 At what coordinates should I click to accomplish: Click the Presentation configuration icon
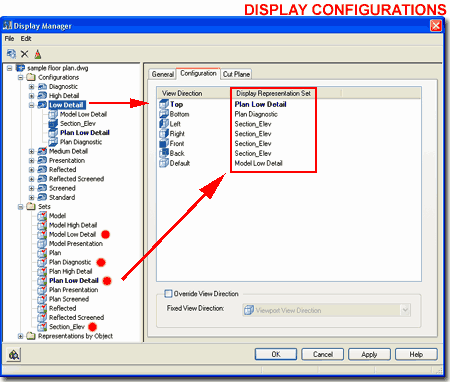(42, 160)
